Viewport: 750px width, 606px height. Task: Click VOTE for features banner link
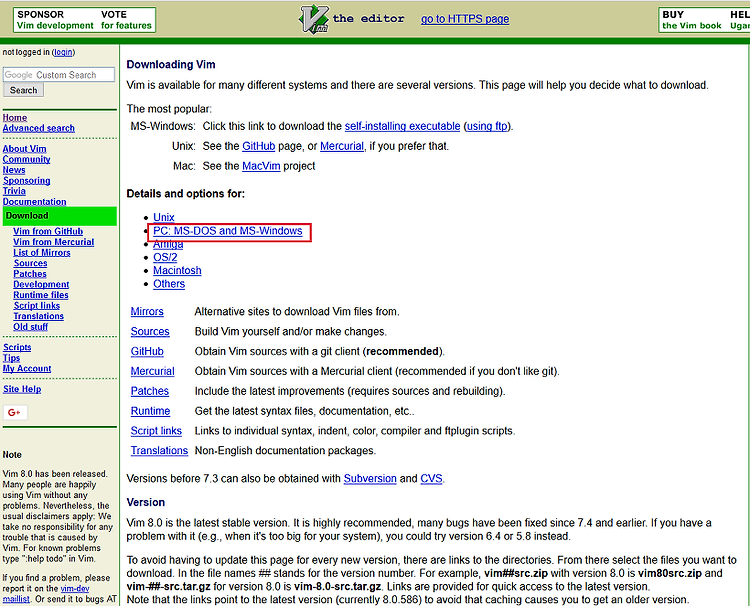[126, 20]
